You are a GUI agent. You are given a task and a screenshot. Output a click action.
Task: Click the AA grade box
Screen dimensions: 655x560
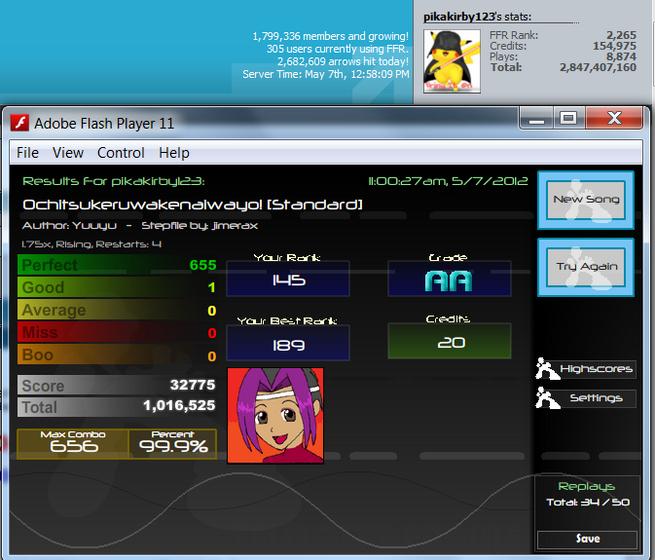449,279
